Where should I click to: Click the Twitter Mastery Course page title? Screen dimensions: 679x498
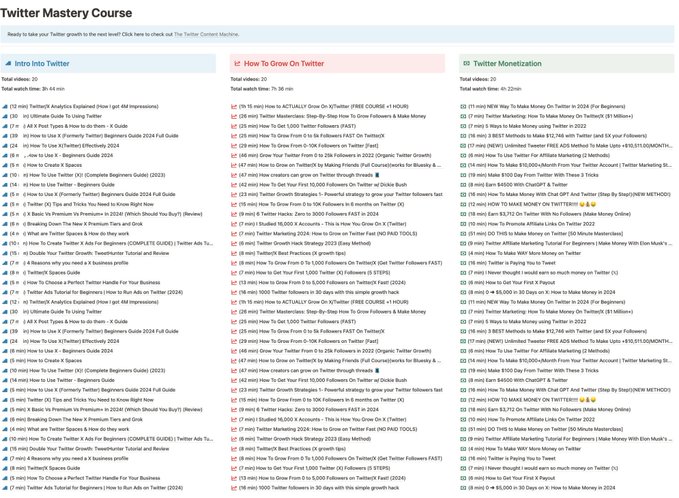pyautogui.click(x=66, y=13)
